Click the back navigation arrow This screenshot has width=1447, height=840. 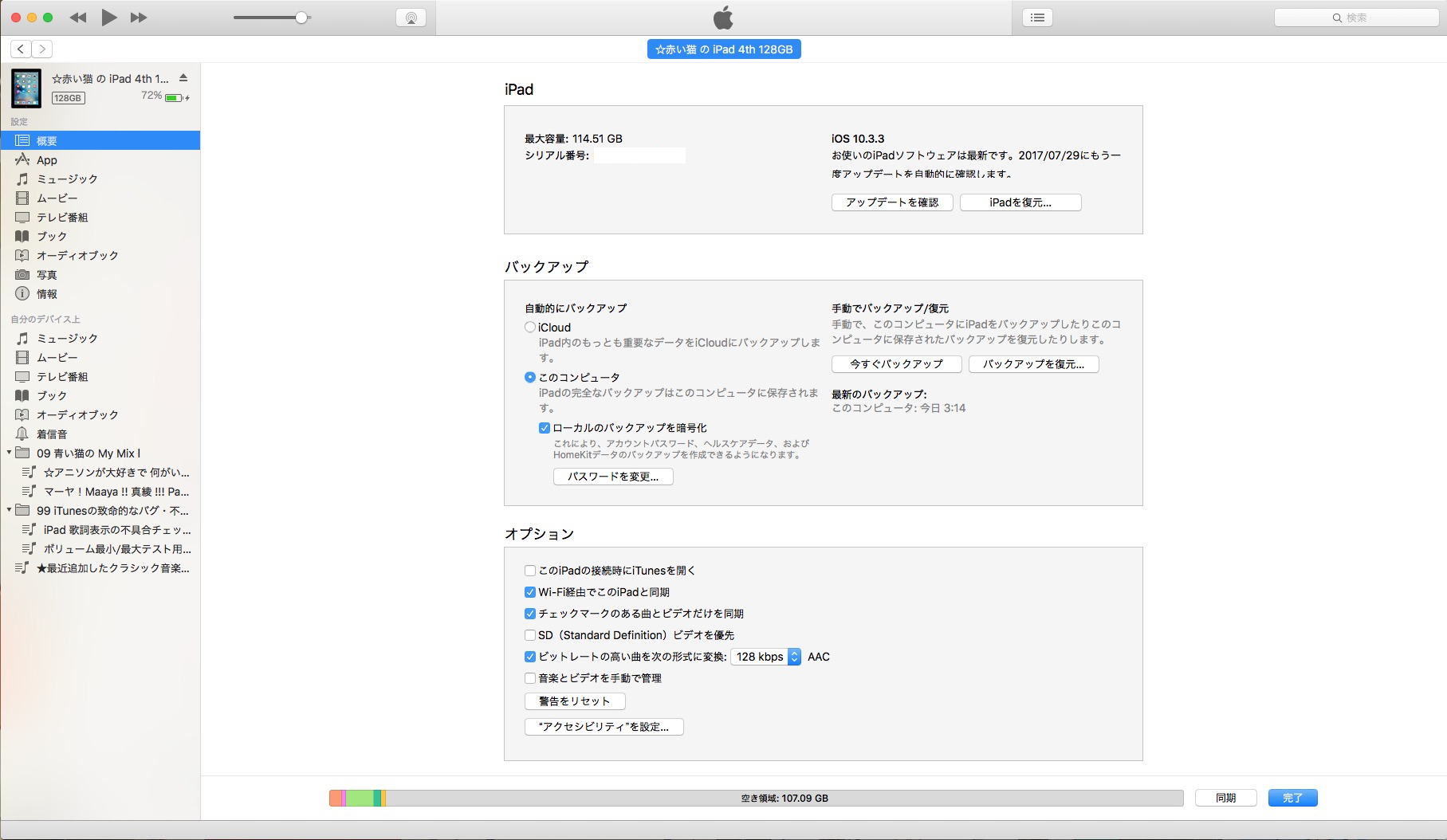tap(21, 49)
